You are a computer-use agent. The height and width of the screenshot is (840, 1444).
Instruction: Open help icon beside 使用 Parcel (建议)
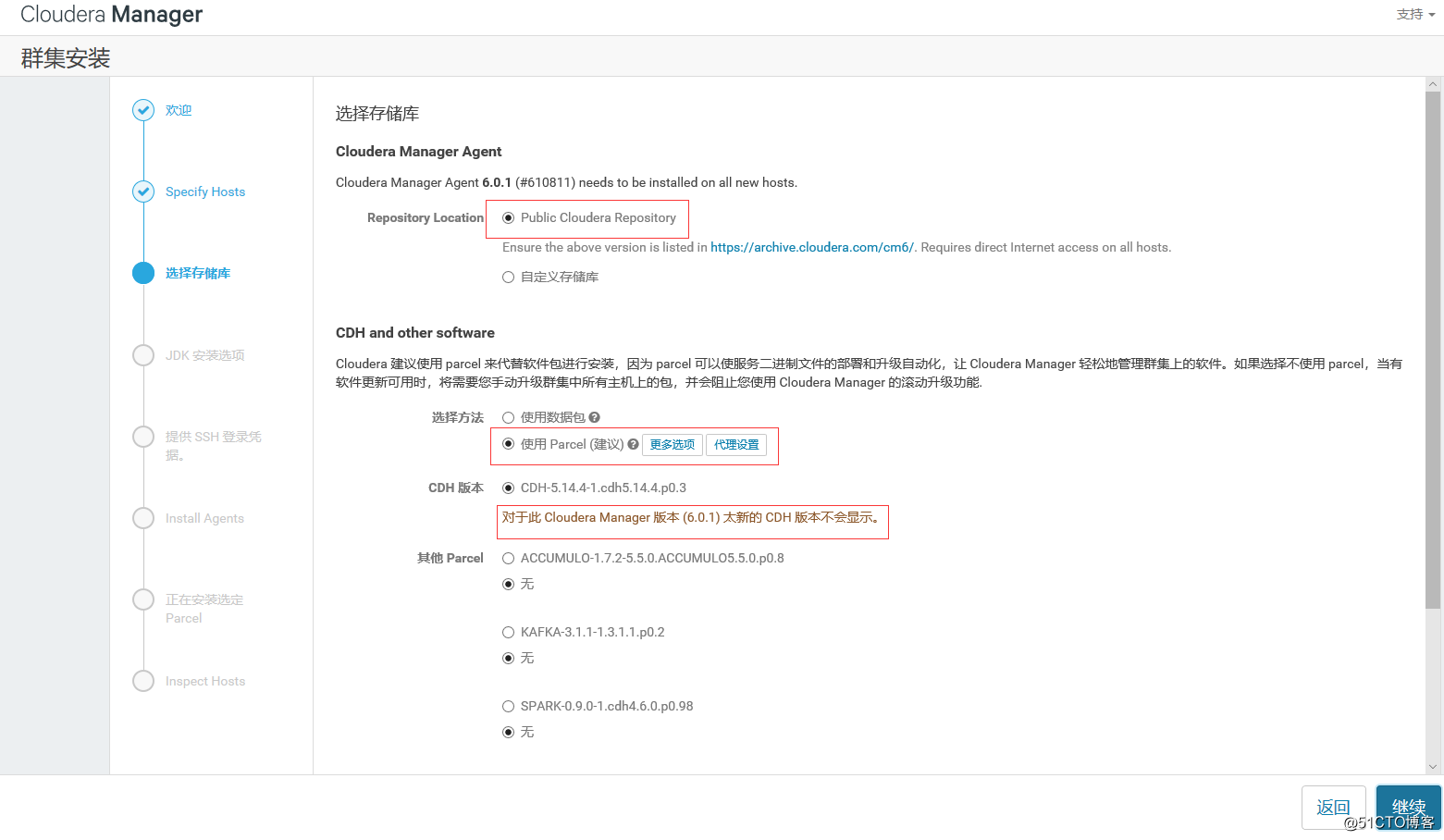tap(634, 444)
